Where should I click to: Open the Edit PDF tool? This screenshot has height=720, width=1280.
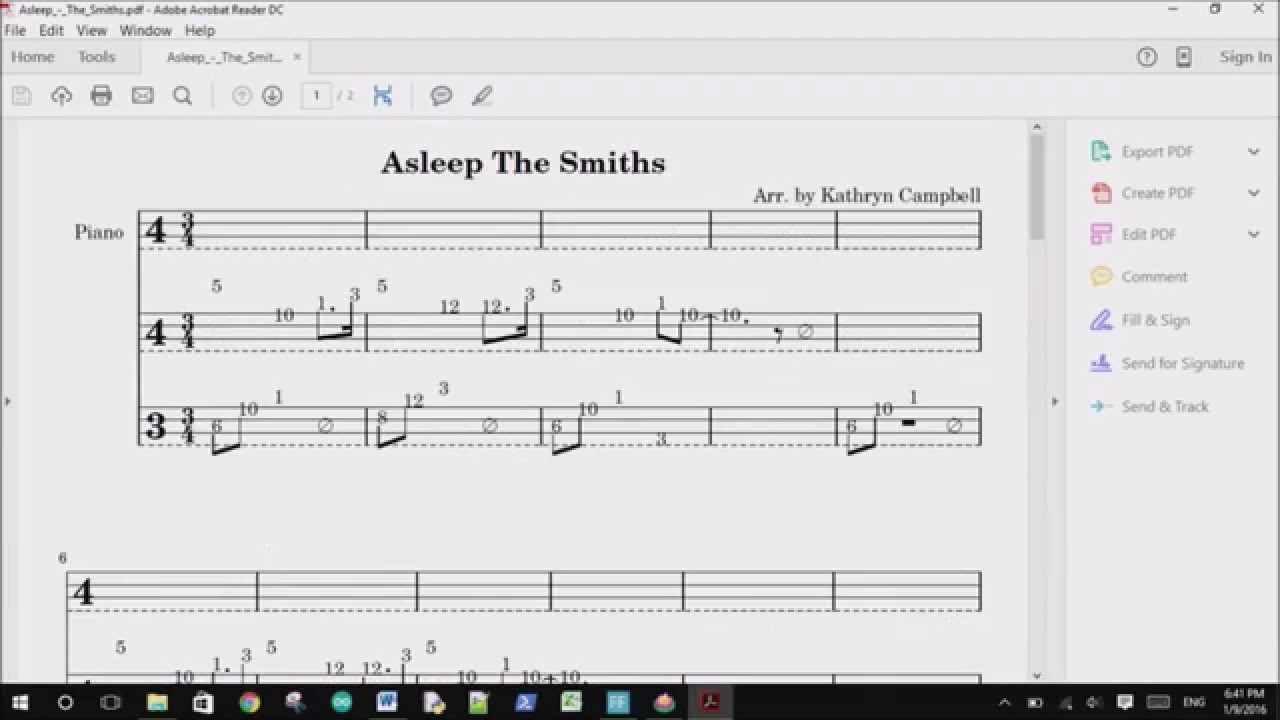pos(1148,234)
